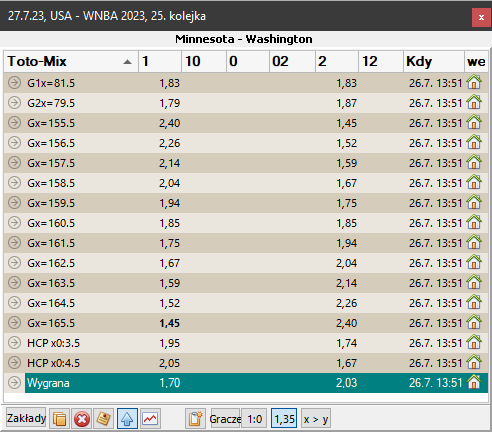The image size is (492, 432).
Task: Click odds 1,95 in the HCP x0:3.5 row
Action: point(170,343)
